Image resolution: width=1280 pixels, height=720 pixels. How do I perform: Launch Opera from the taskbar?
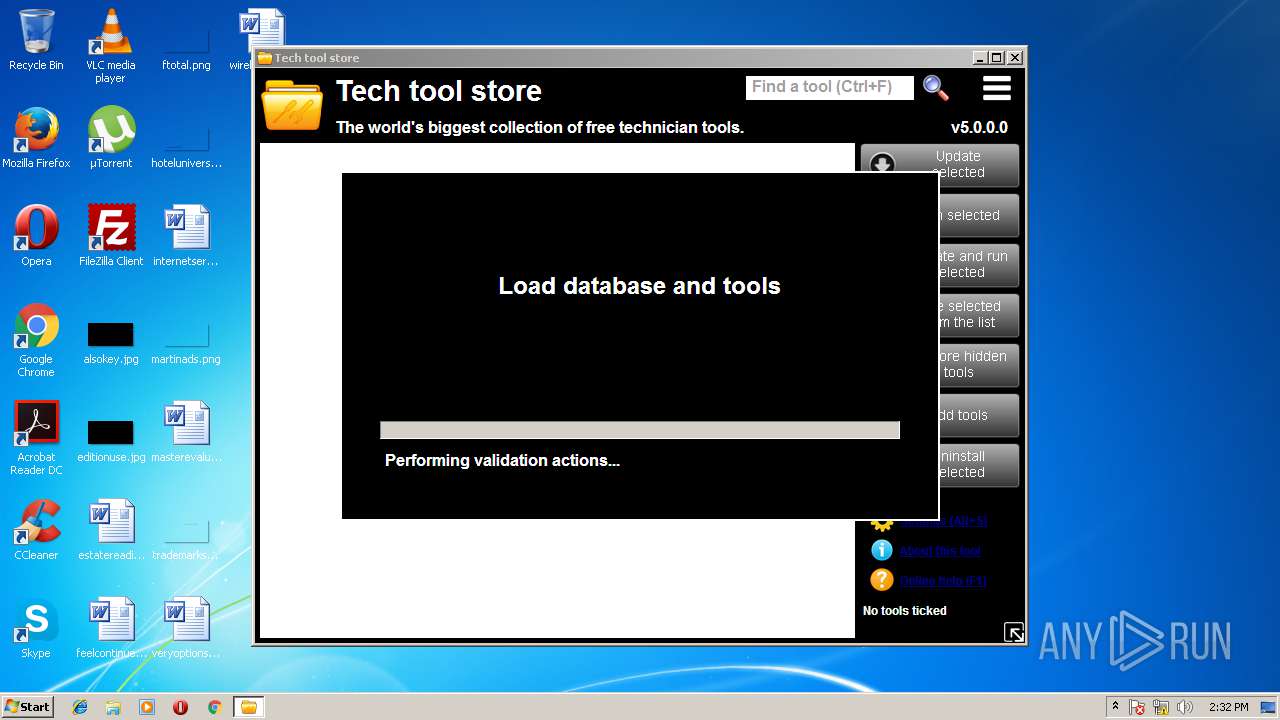180,707
